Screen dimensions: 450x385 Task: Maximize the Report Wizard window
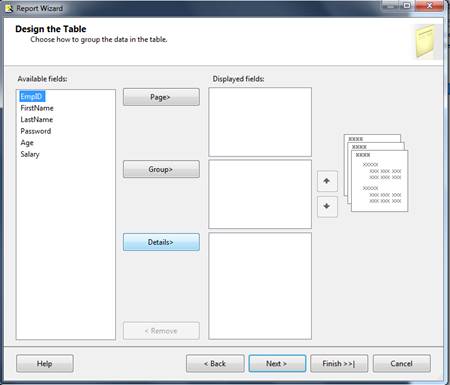pyautogui.click(x=407, y=6)
